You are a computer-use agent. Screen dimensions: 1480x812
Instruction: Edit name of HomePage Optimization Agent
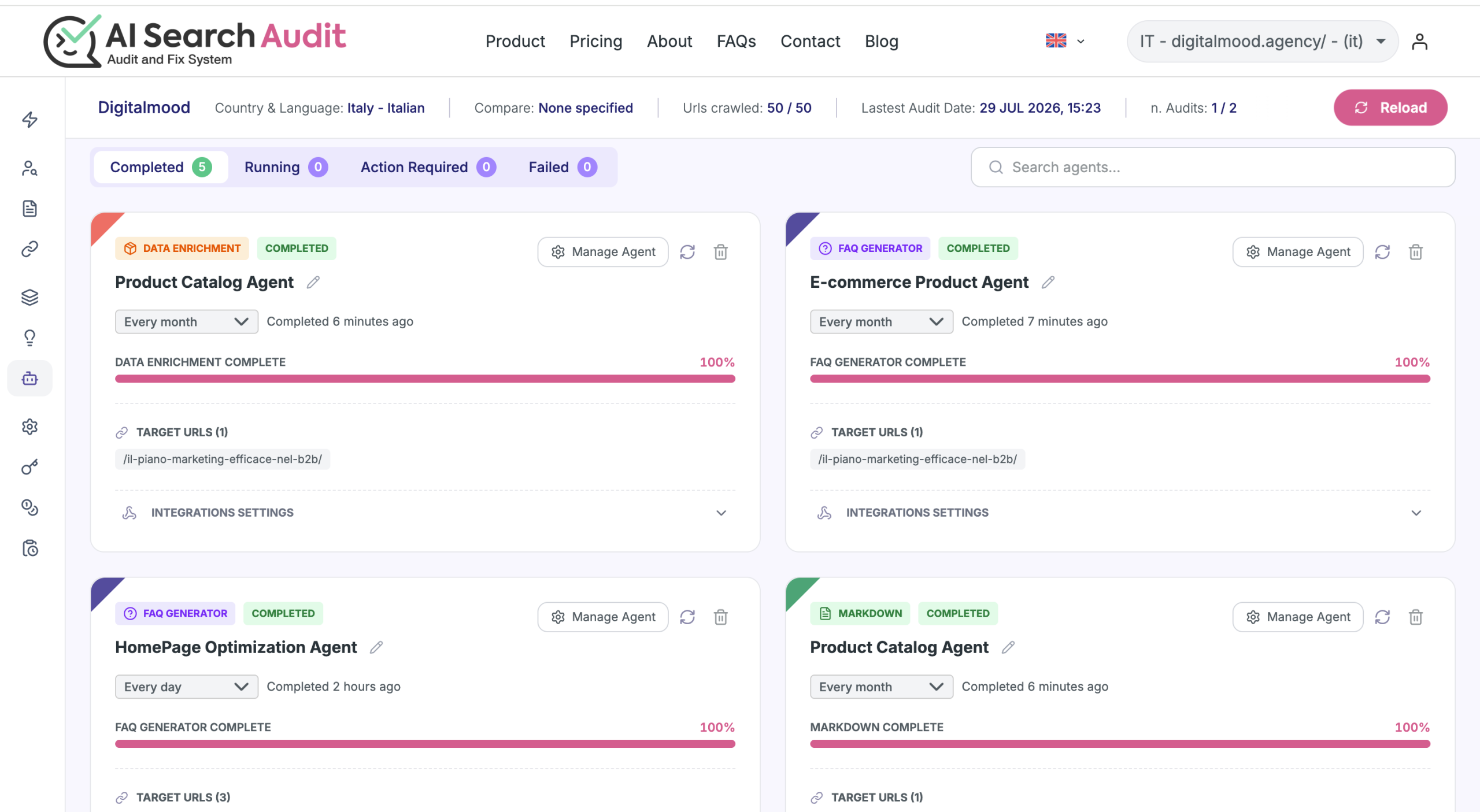coord(376,647)
